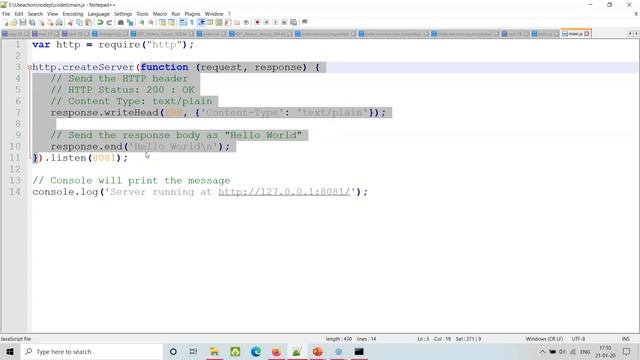Click the Save All toolbar icon
The width and height of the screenshot is (640, 360).
click(x=32, y=22)
